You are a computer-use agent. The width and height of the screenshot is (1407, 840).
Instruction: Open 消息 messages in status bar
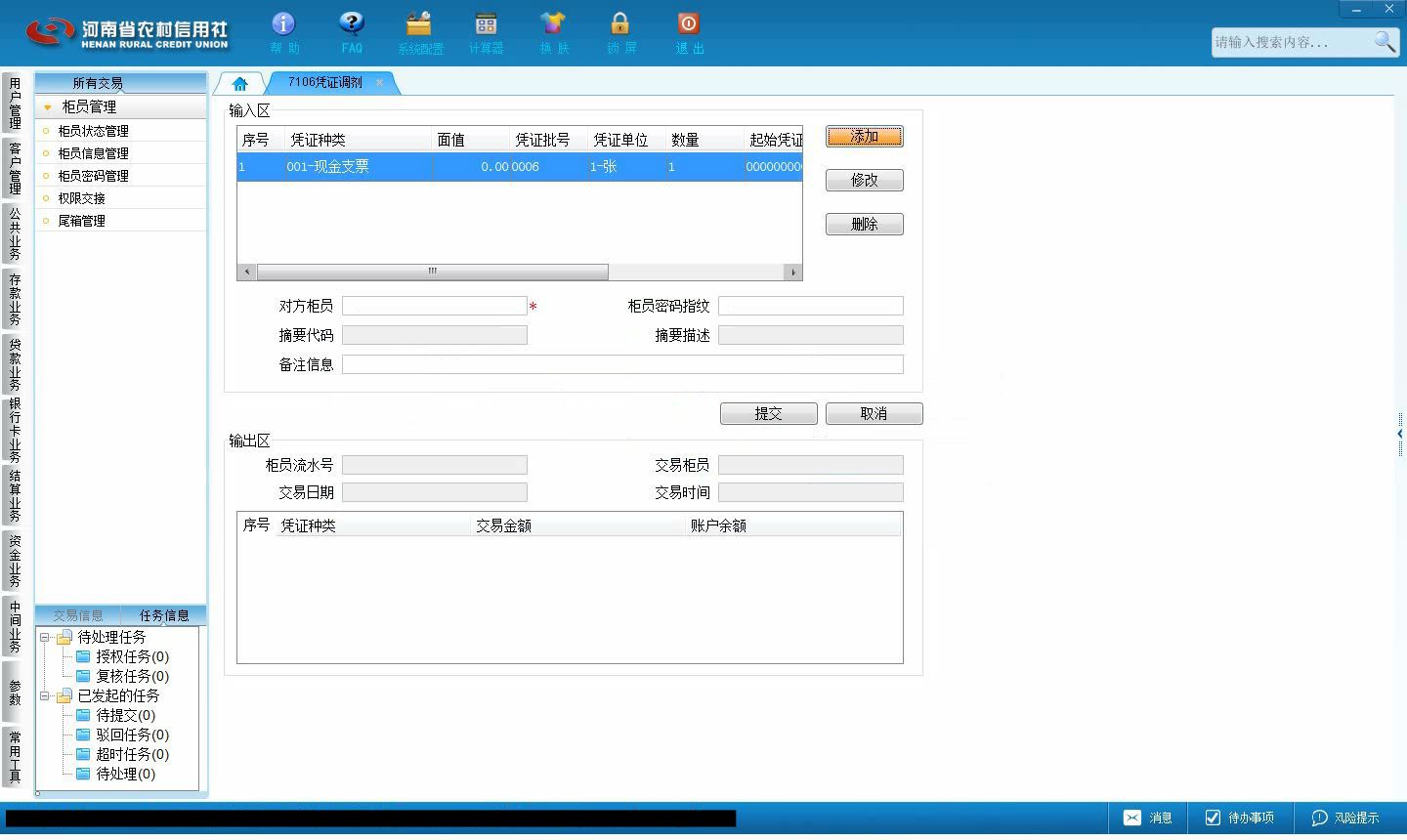(1147, 818)
